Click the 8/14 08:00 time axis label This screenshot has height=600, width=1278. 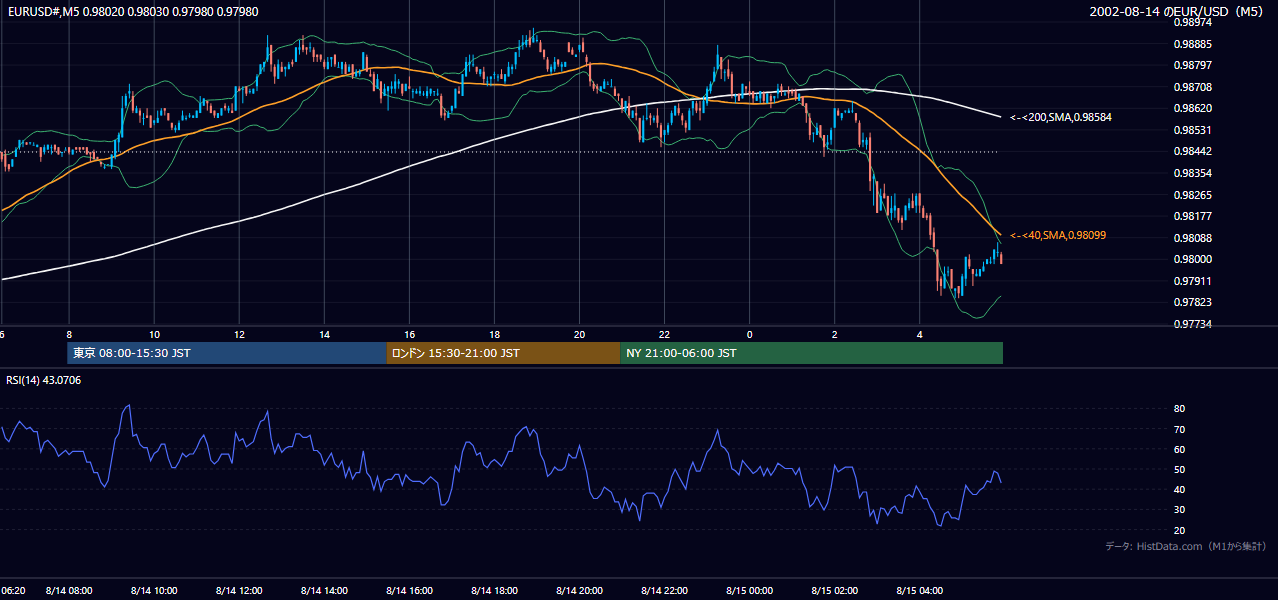coord(69,591)
